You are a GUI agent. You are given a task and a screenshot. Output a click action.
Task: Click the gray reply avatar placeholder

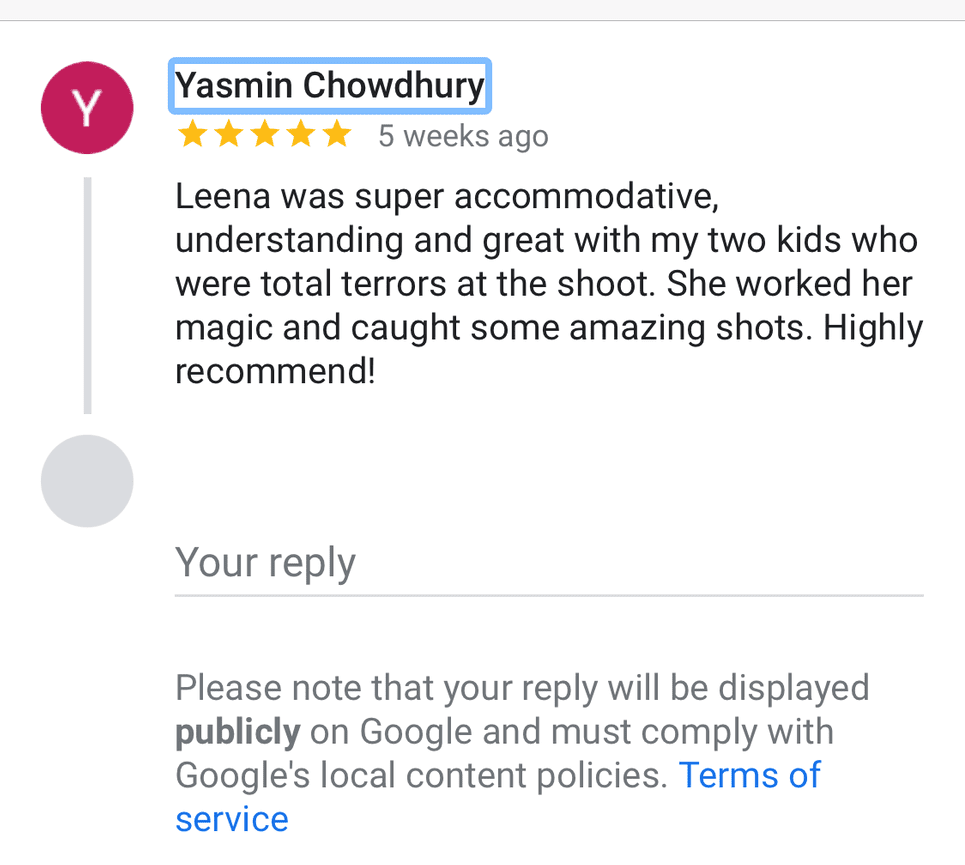click(x=87, y=481)
